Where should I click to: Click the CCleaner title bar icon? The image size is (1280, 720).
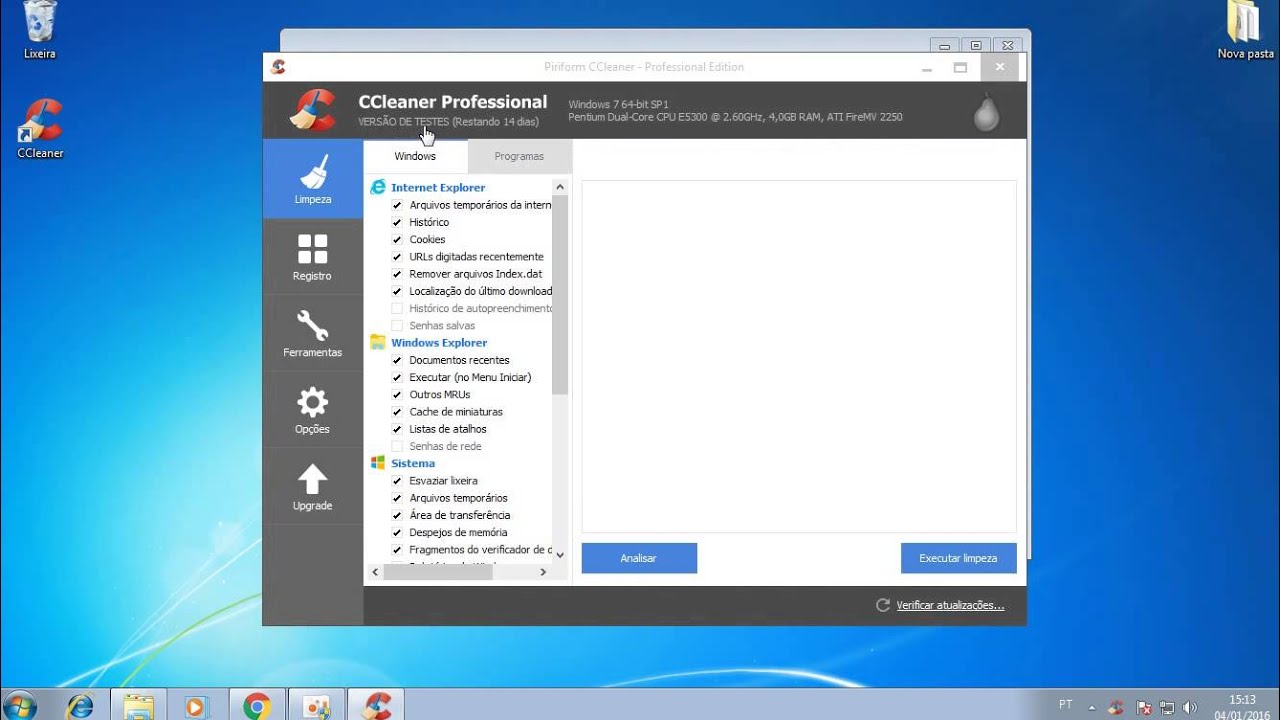278,67
